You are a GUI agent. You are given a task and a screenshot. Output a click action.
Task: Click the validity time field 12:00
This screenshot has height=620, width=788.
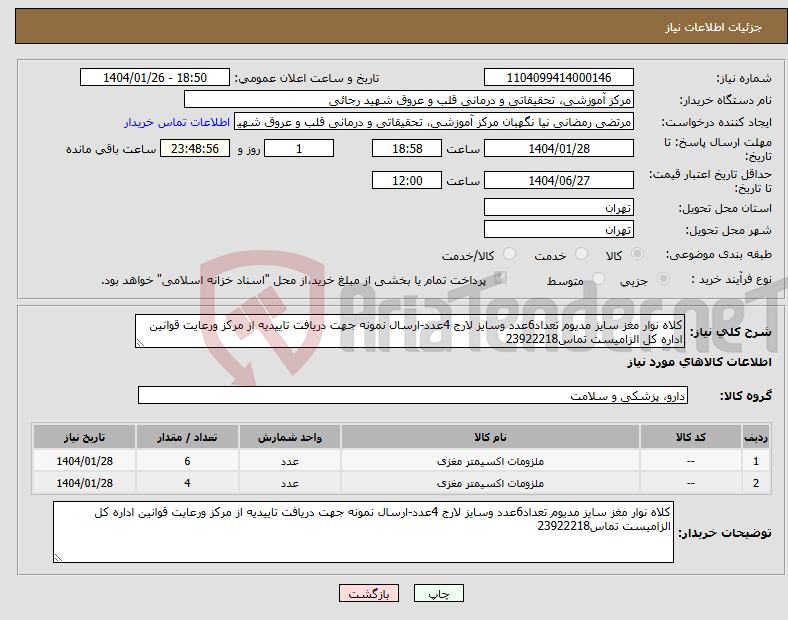tap(407, 180)
